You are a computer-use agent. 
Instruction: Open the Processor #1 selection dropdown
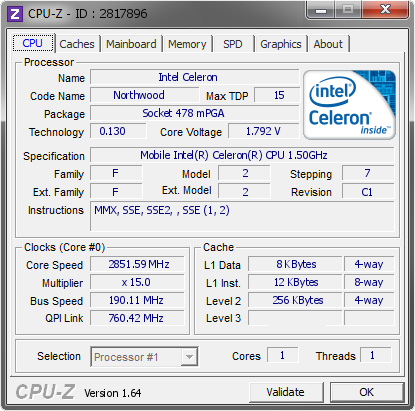pos(144,357)
